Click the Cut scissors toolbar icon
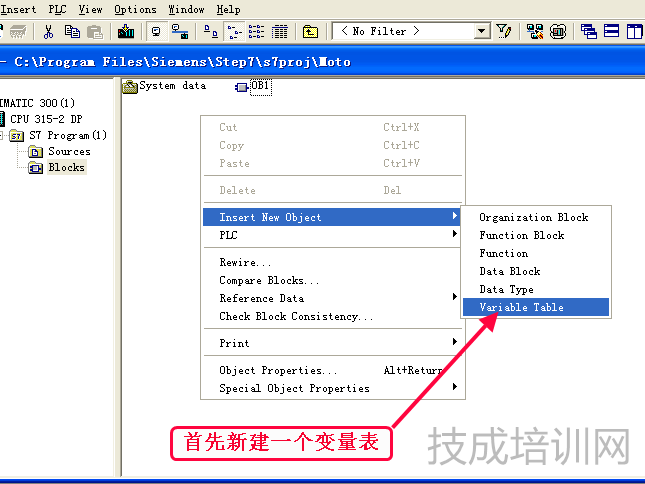The image size is (645, 484). click(47, 31)
